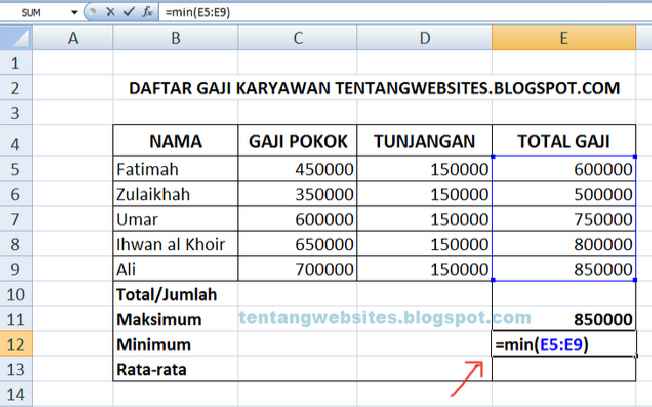Click the empty Rata-rata cell in column E
The width and height of the screenshot is (652, 407).
pos(564,370)
